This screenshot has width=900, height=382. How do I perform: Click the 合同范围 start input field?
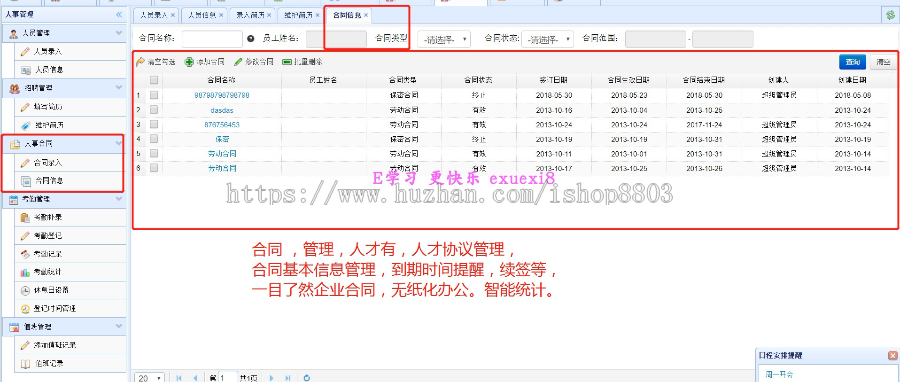coord(655,39)
